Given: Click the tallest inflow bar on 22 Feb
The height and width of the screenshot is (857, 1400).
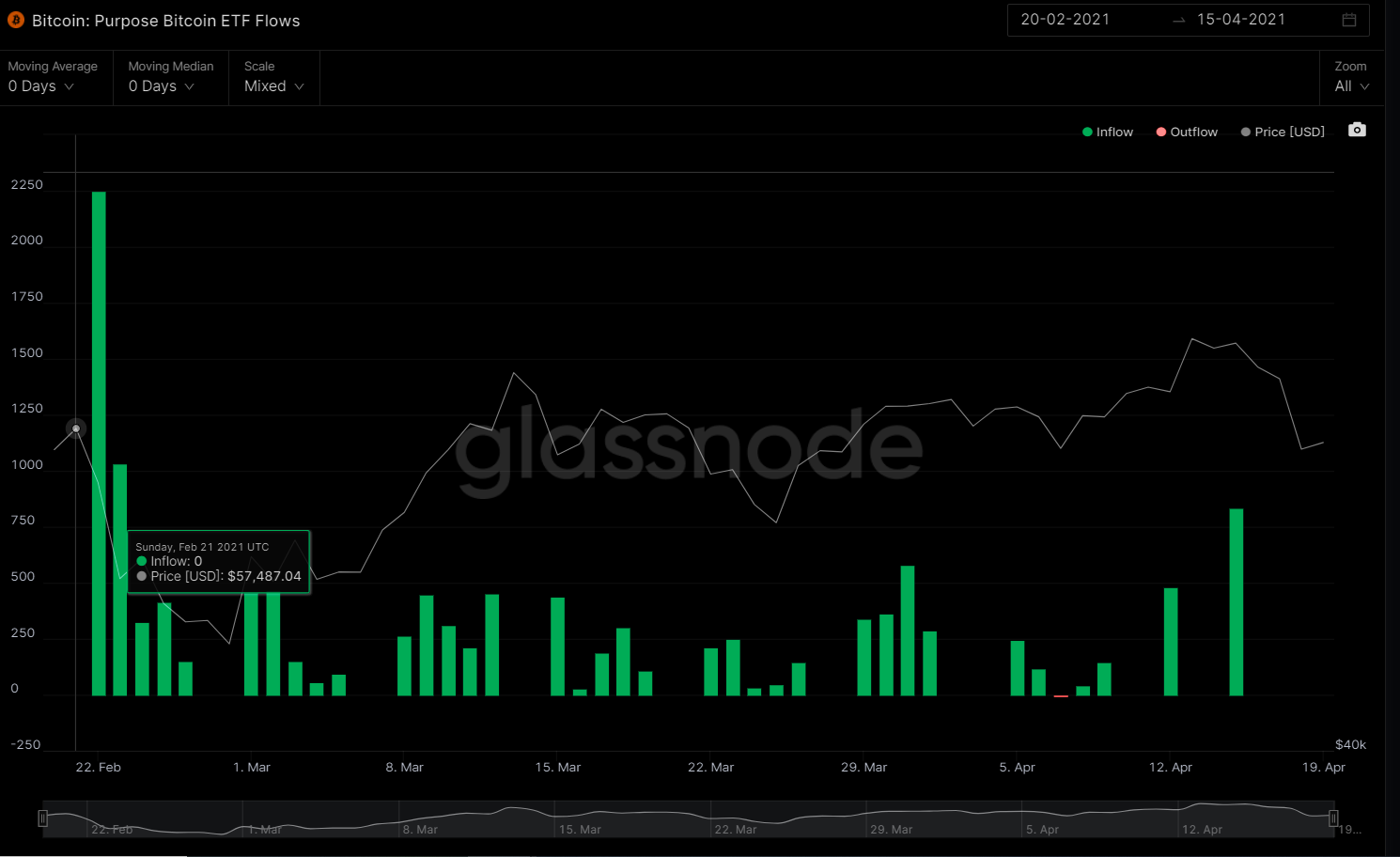Looking at the screenshot, I should pos(99,444).
